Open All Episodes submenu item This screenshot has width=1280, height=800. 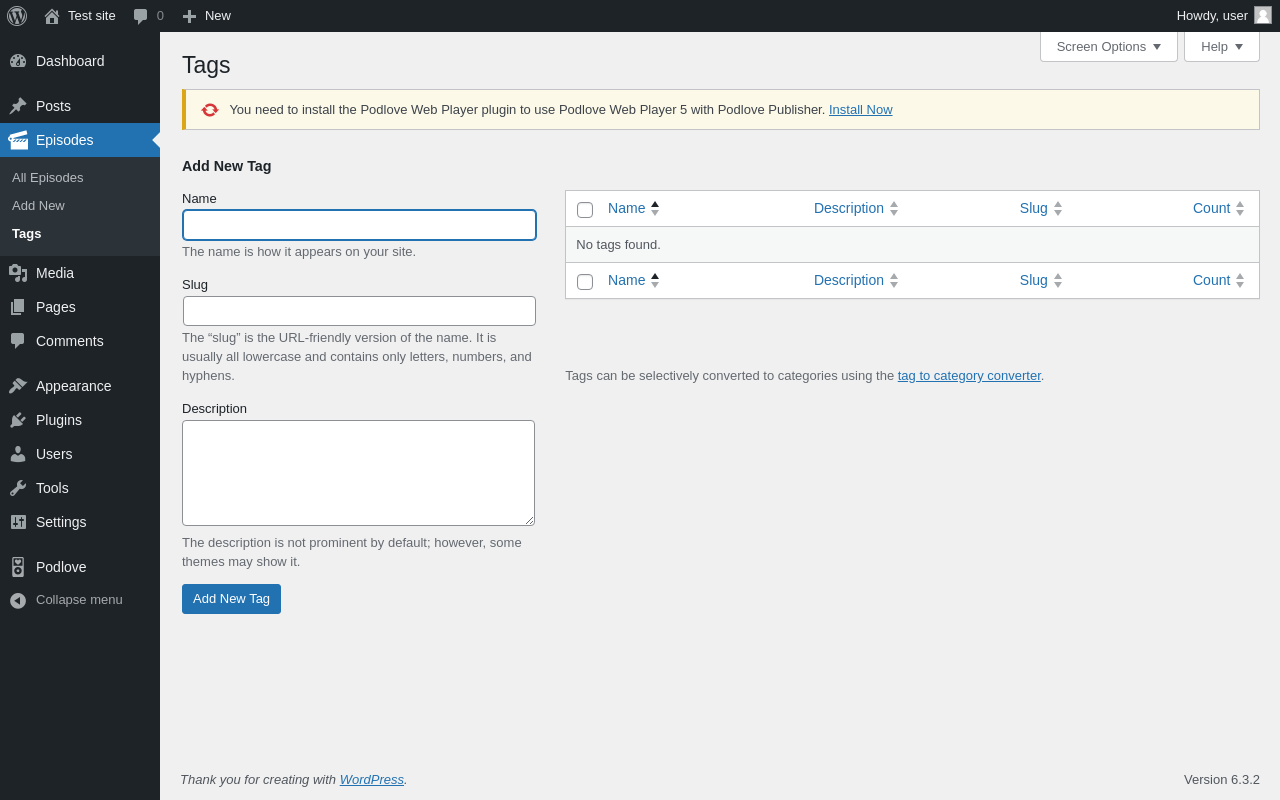click(x=48, y=177)
